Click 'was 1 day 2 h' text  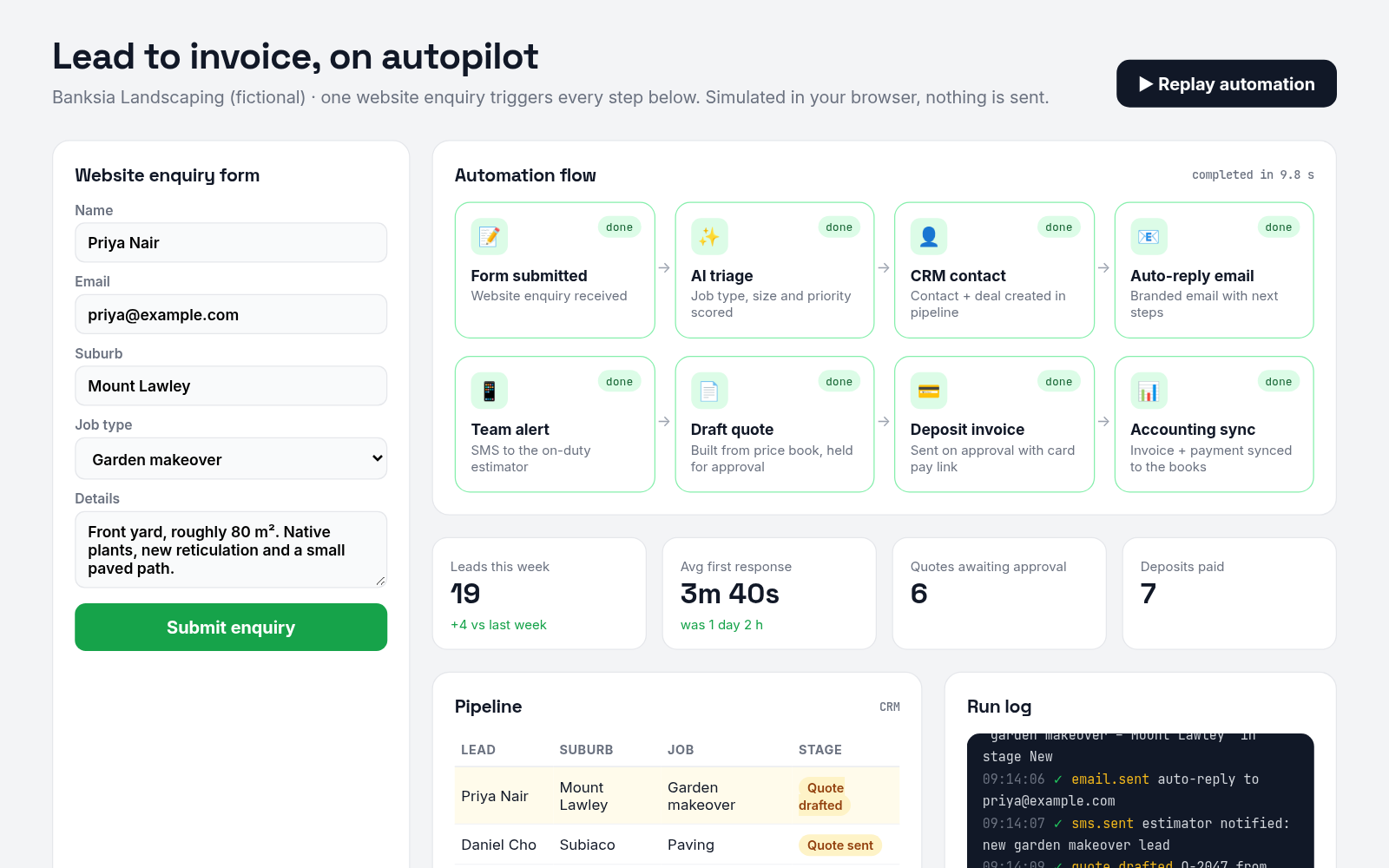(x=721, y=625)
